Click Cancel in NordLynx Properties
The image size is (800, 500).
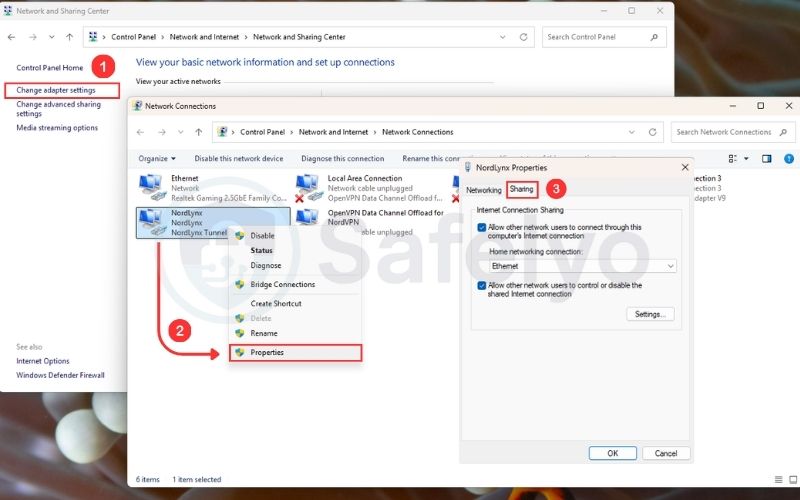[666, 453]
